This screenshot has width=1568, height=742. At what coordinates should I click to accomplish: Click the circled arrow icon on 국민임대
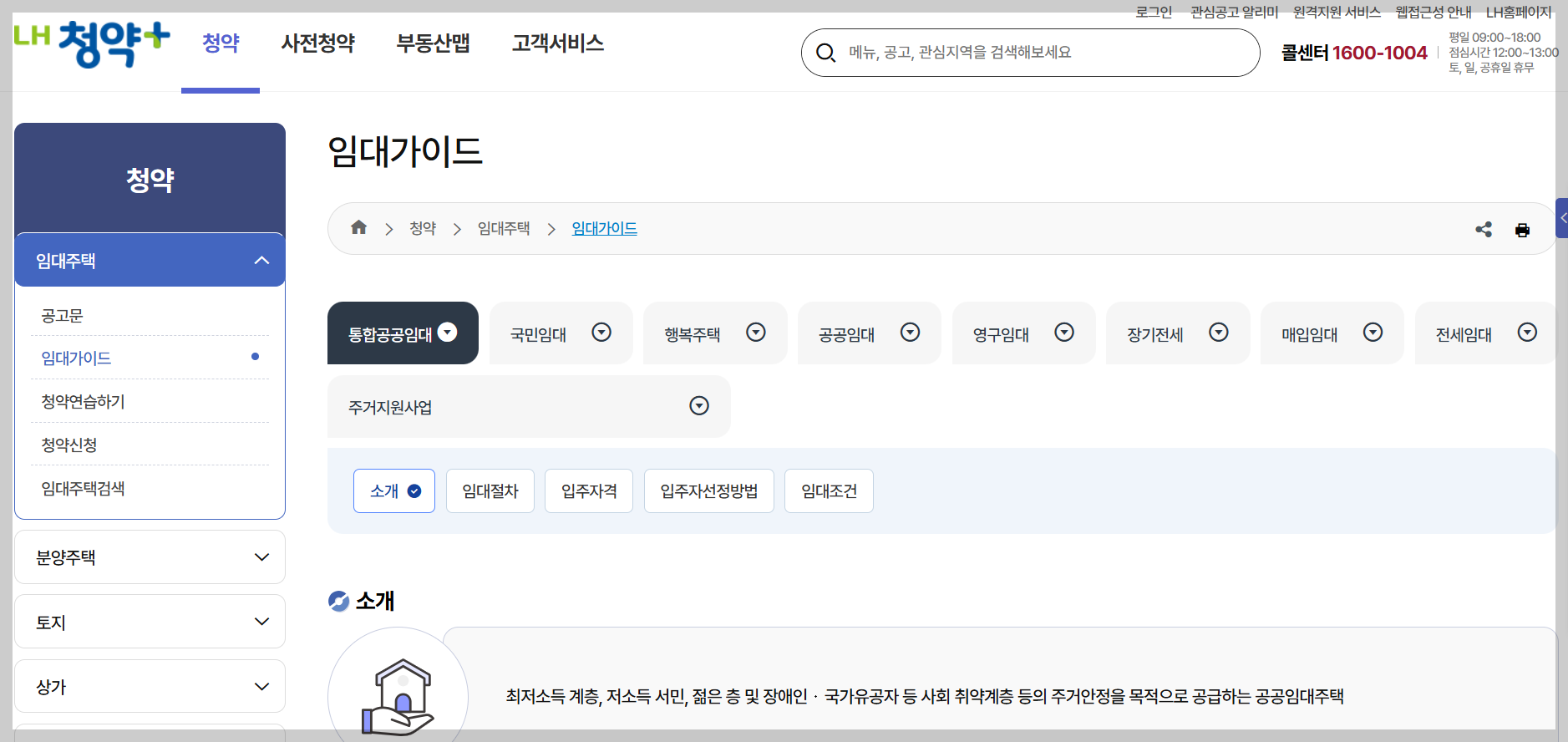pyautogui.click(x=601, y=333)
